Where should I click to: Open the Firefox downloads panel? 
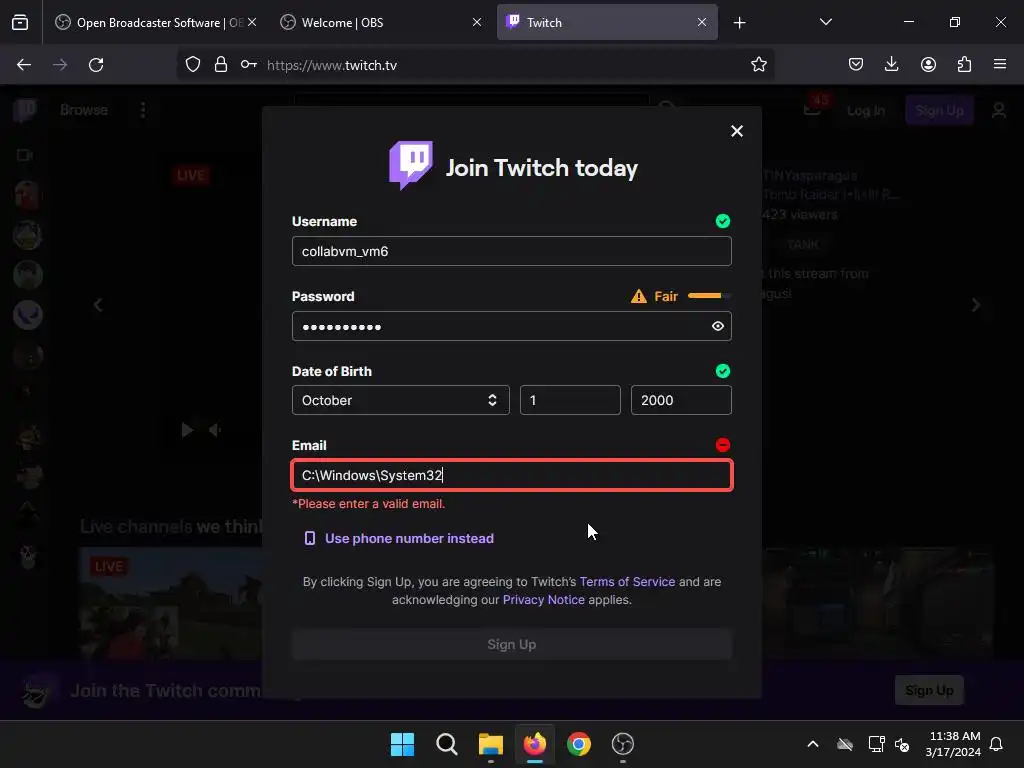[x=891, y=64]
